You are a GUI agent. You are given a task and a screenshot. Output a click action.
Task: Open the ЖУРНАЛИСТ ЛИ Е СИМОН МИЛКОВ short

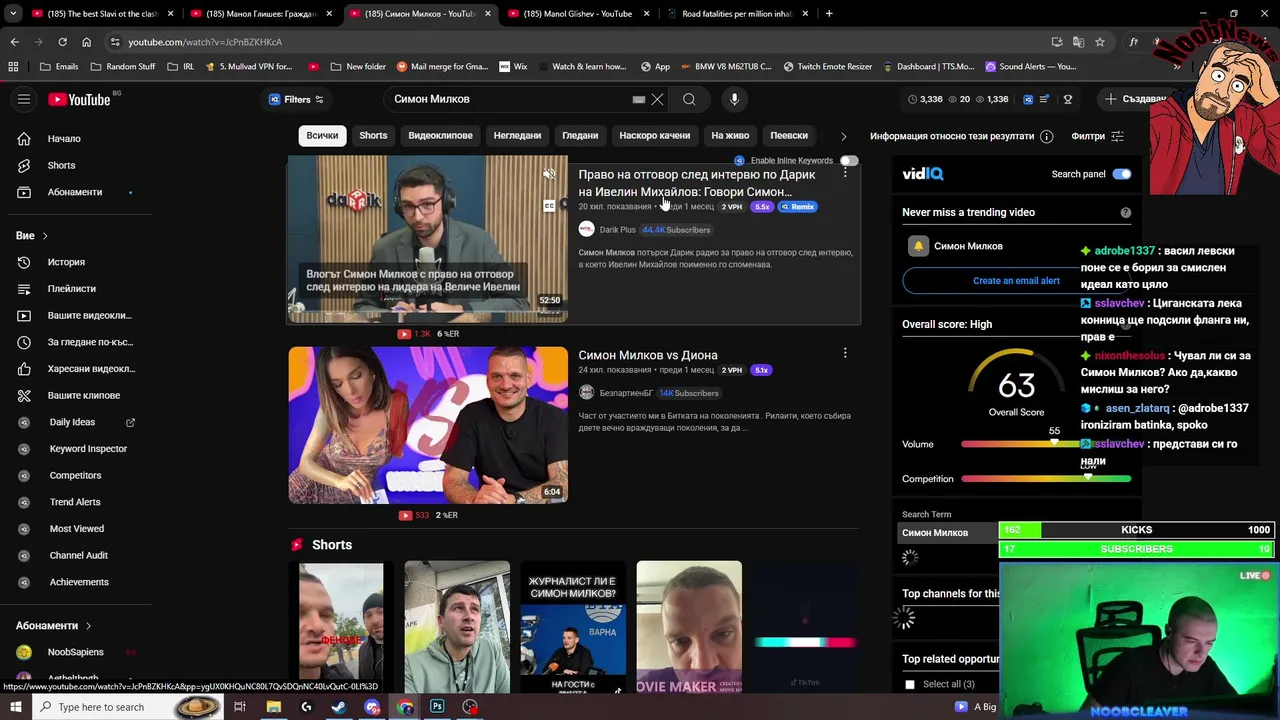click(573, 627)
